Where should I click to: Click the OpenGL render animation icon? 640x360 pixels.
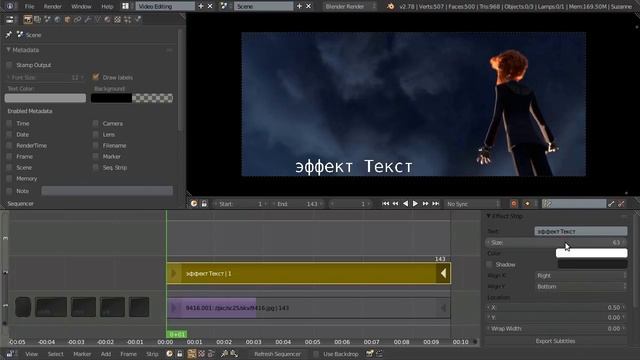[x=379, y=354]
